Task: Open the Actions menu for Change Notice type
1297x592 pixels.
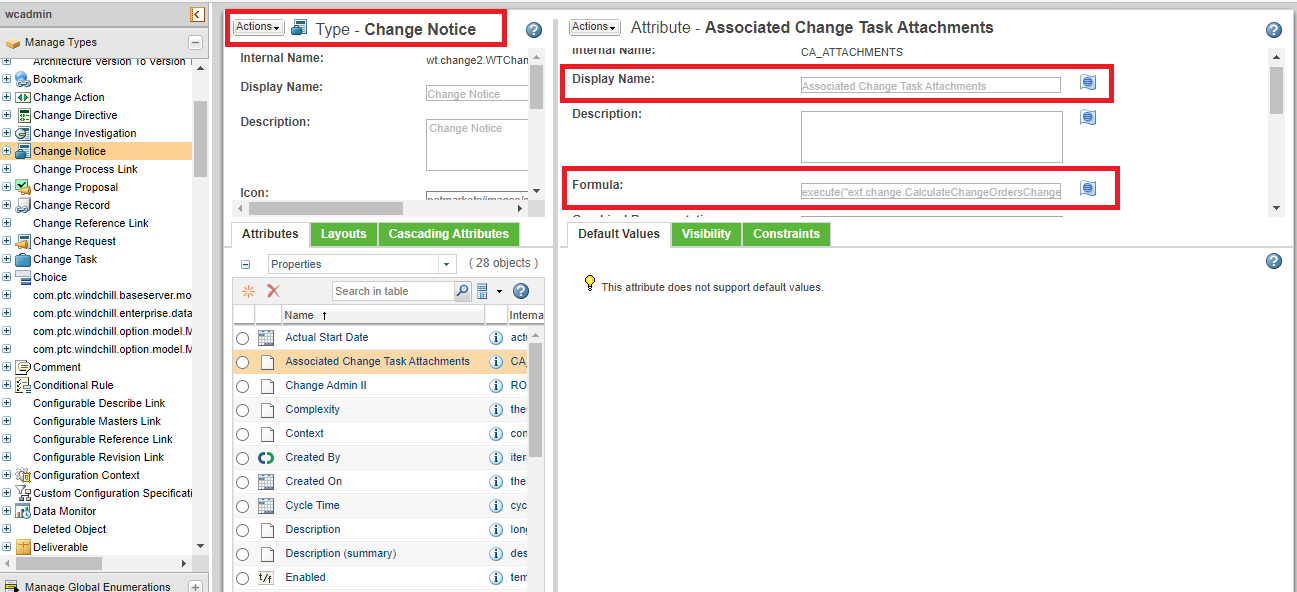Action: pyautogui.click(x=257, y=27)
